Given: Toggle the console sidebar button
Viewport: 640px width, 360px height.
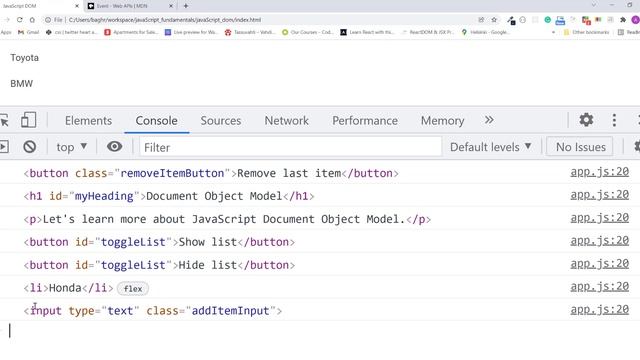Looking at the screenshot, I should [x=4, y=147].
